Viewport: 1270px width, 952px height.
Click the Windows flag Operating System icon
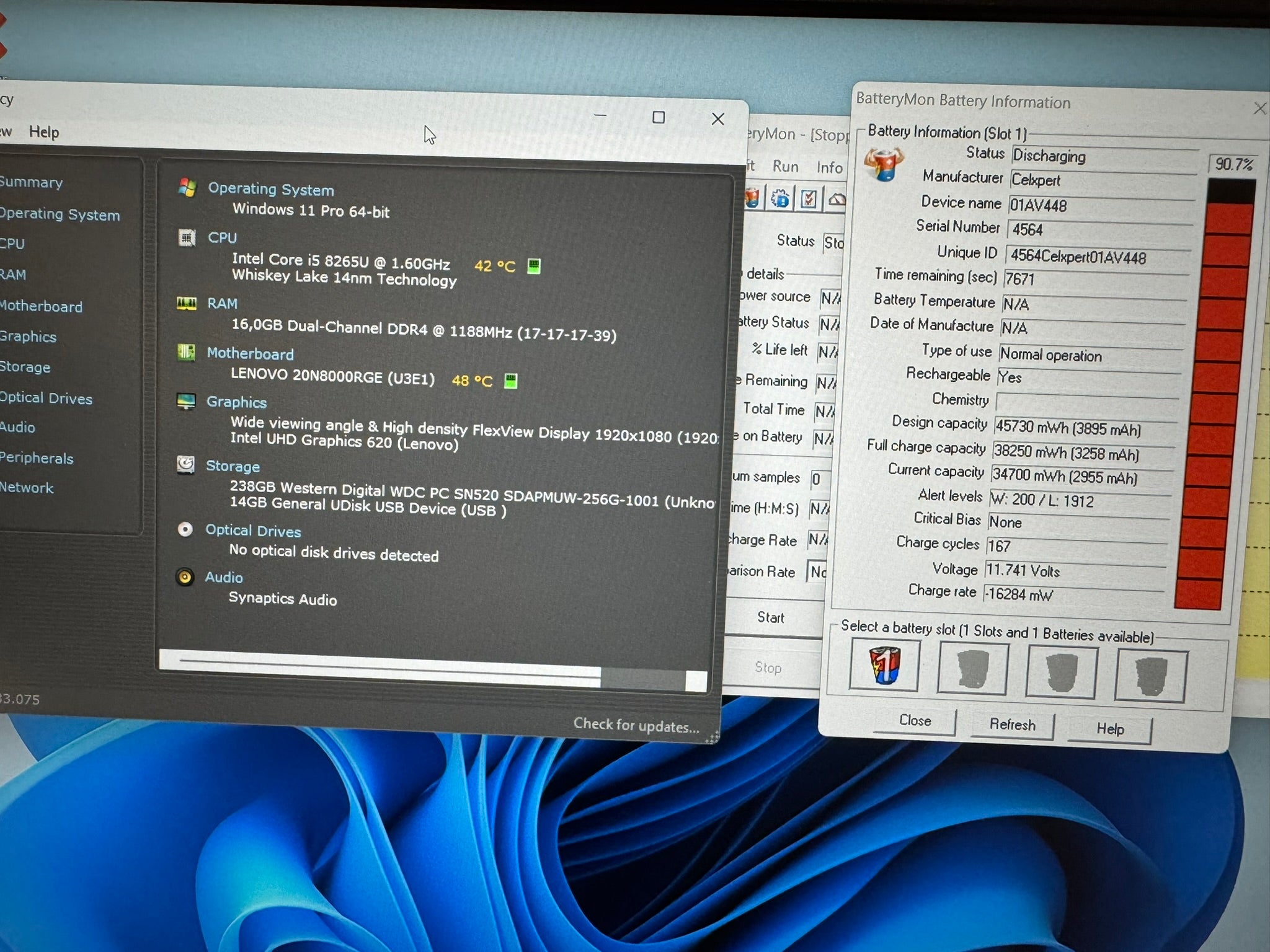click(x=187, y=187)
